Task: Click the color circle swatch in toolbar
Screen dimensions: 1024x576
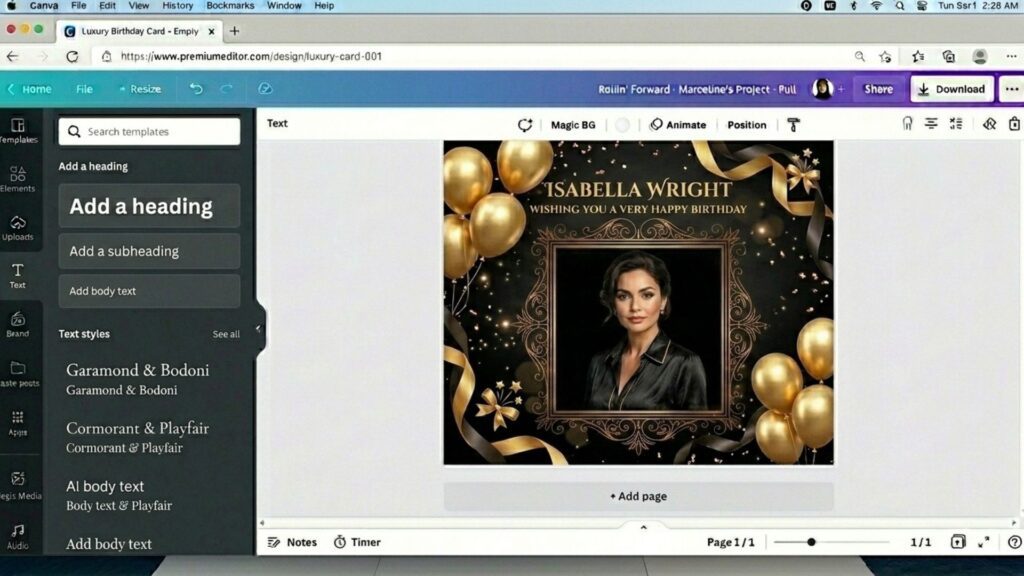Action: tap(622, 125)
